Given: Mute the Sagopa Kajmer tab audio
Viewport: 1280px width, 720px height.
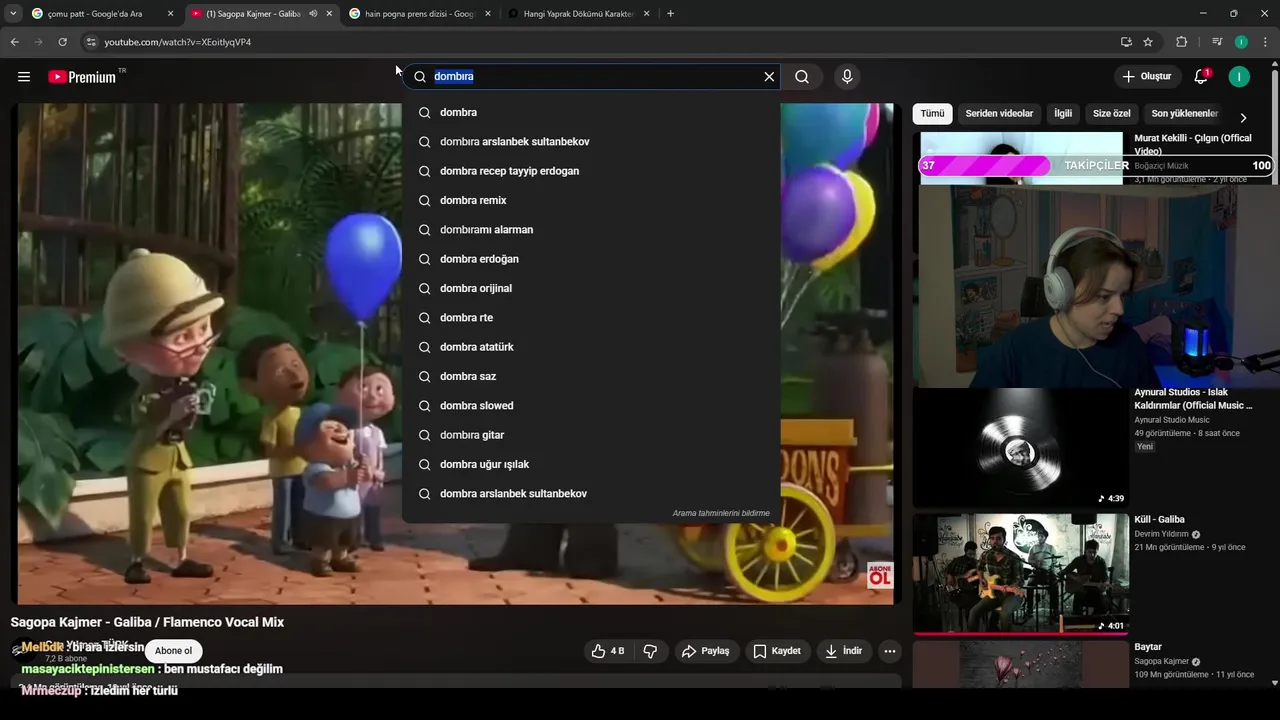Looking at the screenshot, I should [x=312, y=14].
